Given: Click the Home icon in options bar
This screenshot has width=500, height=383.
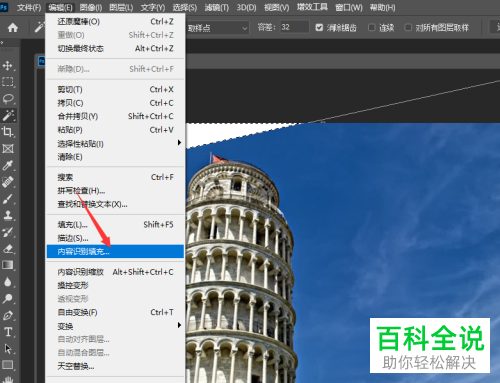Looking at the screenshot, I should click(13, 27).
